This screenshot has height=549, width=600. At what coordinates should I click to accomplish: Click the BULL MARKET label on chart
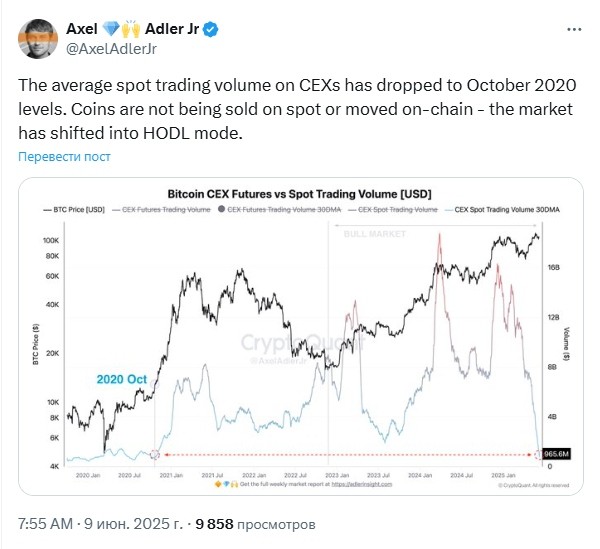point(375,234)
